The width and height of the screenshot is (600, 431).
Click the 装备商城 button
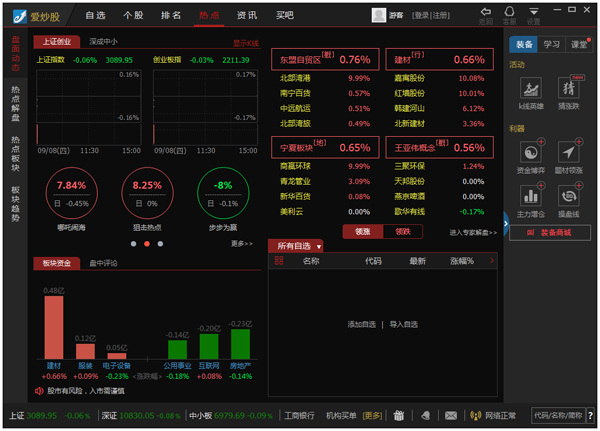click(x=550, y=233)
